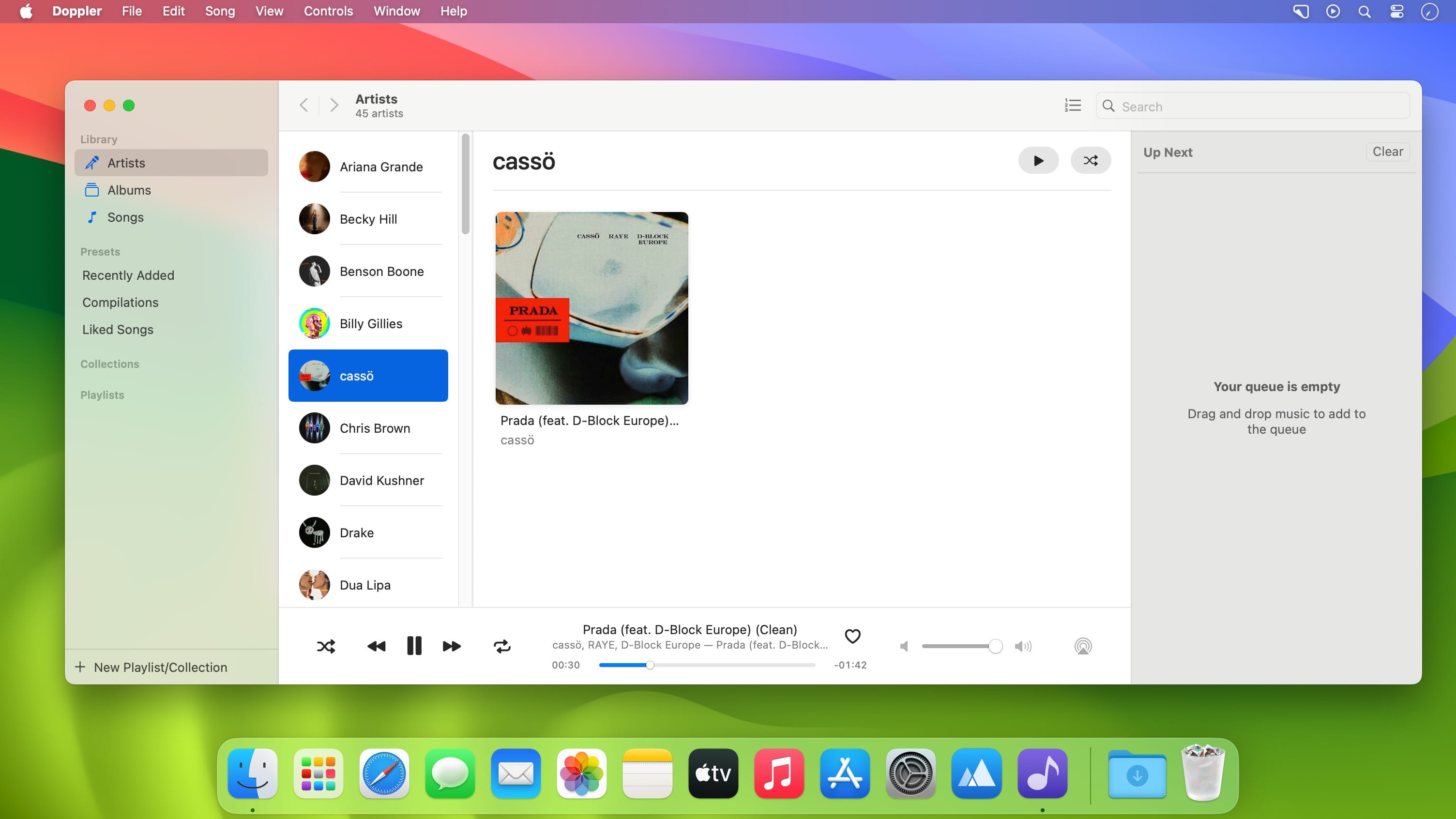Shuffle cassö's songs
The image size is (1456, 819).
(x=1090, y=161)
